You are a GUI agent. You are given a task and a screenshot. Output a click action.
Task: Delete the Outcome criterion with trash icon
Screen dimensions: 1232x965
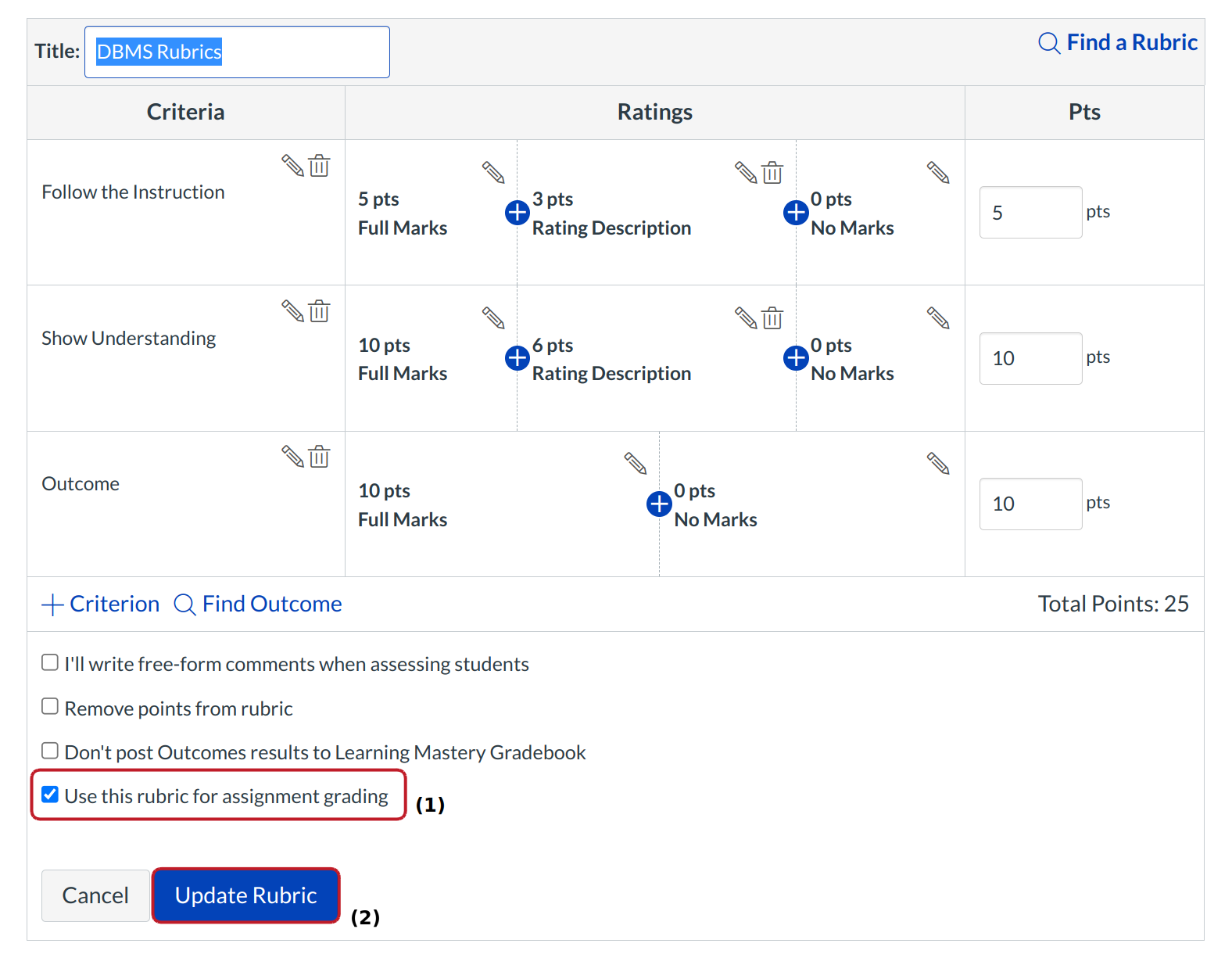point(319,457)
